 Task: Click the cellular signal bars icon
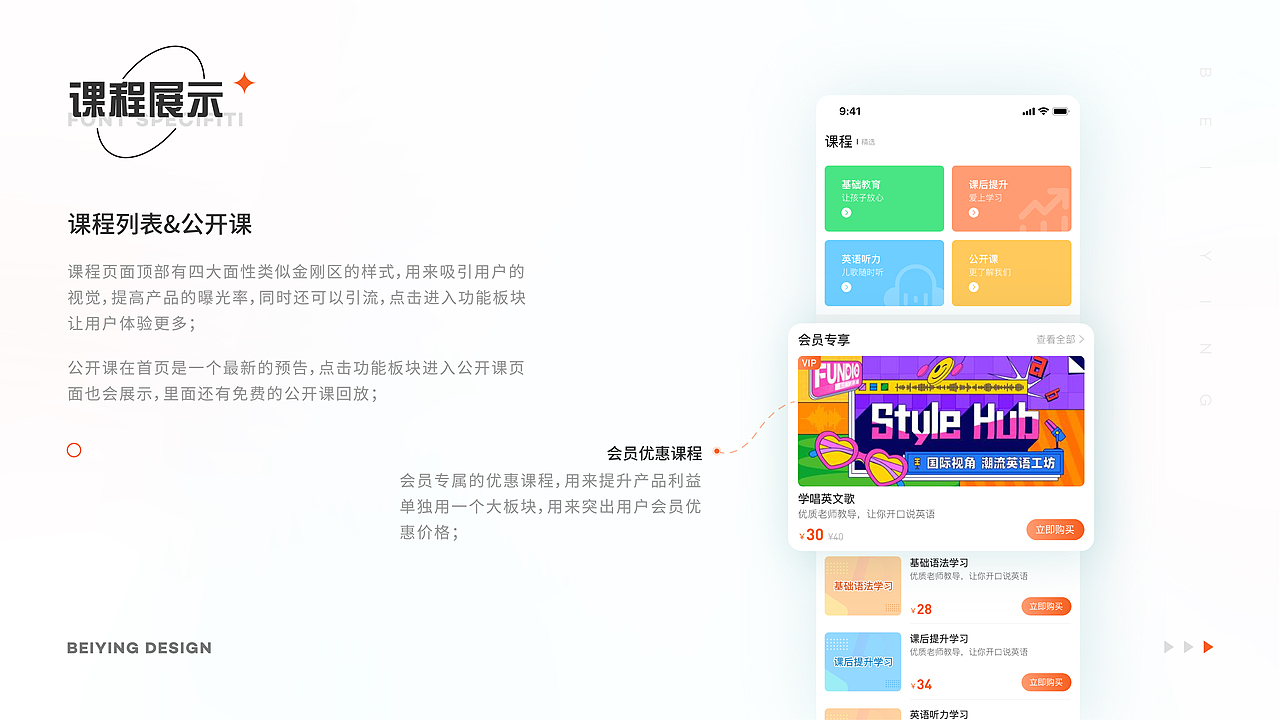1028,111
